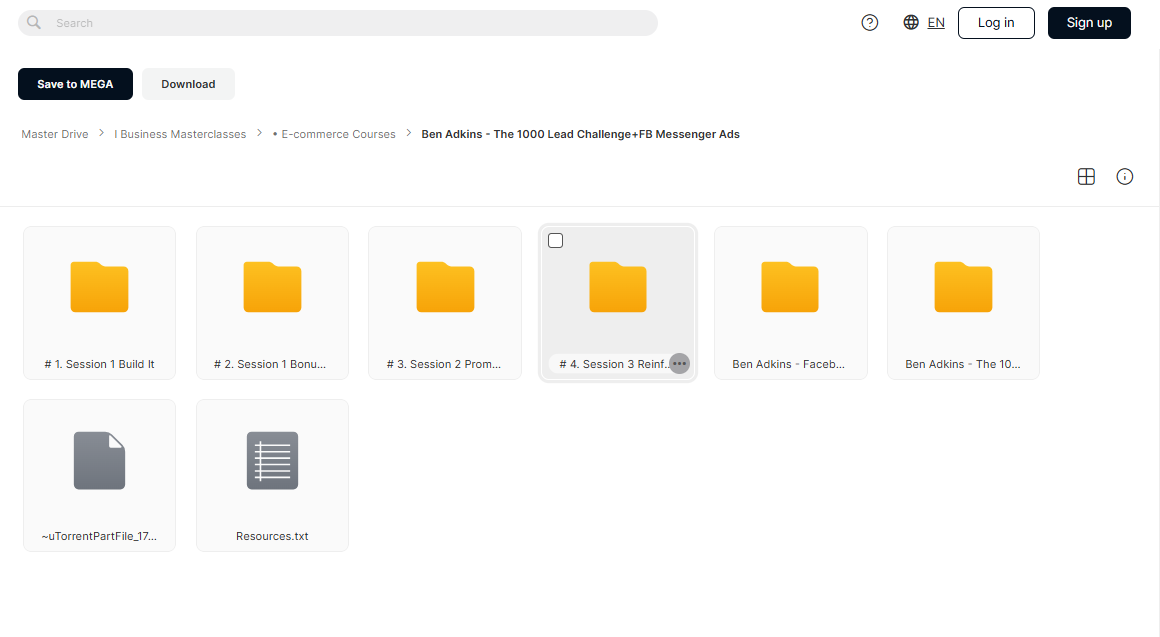This screenshot has width=1160, height=637.
Task: Tick the checkbox on Session 3 folder
Action: 556,240
